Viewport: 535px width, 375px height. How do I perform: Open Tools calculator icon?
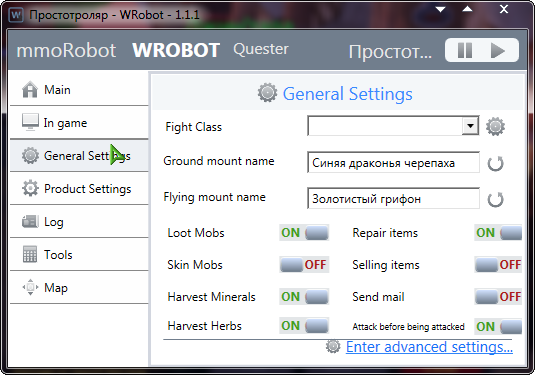point(30,254)
